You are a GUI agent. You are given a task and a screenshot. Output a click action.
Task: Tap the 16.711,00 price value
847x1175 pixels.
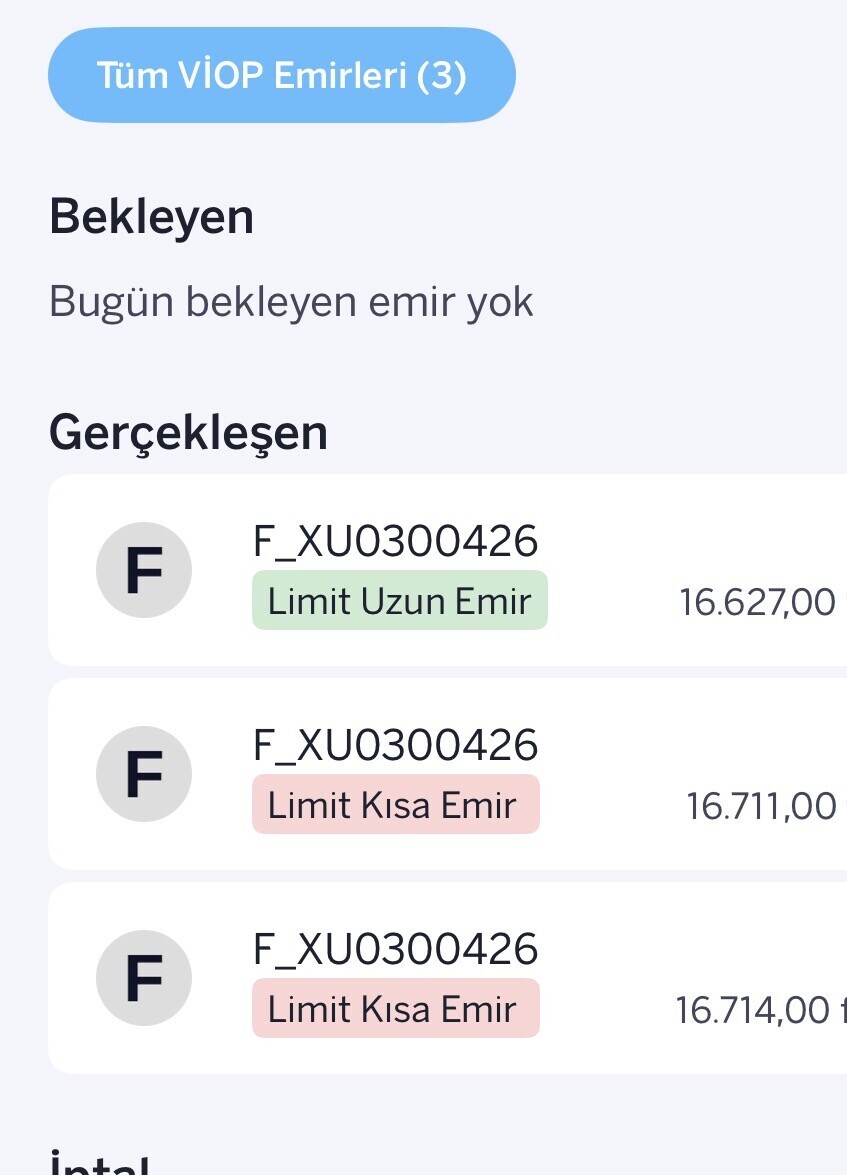tap(761, 806)
